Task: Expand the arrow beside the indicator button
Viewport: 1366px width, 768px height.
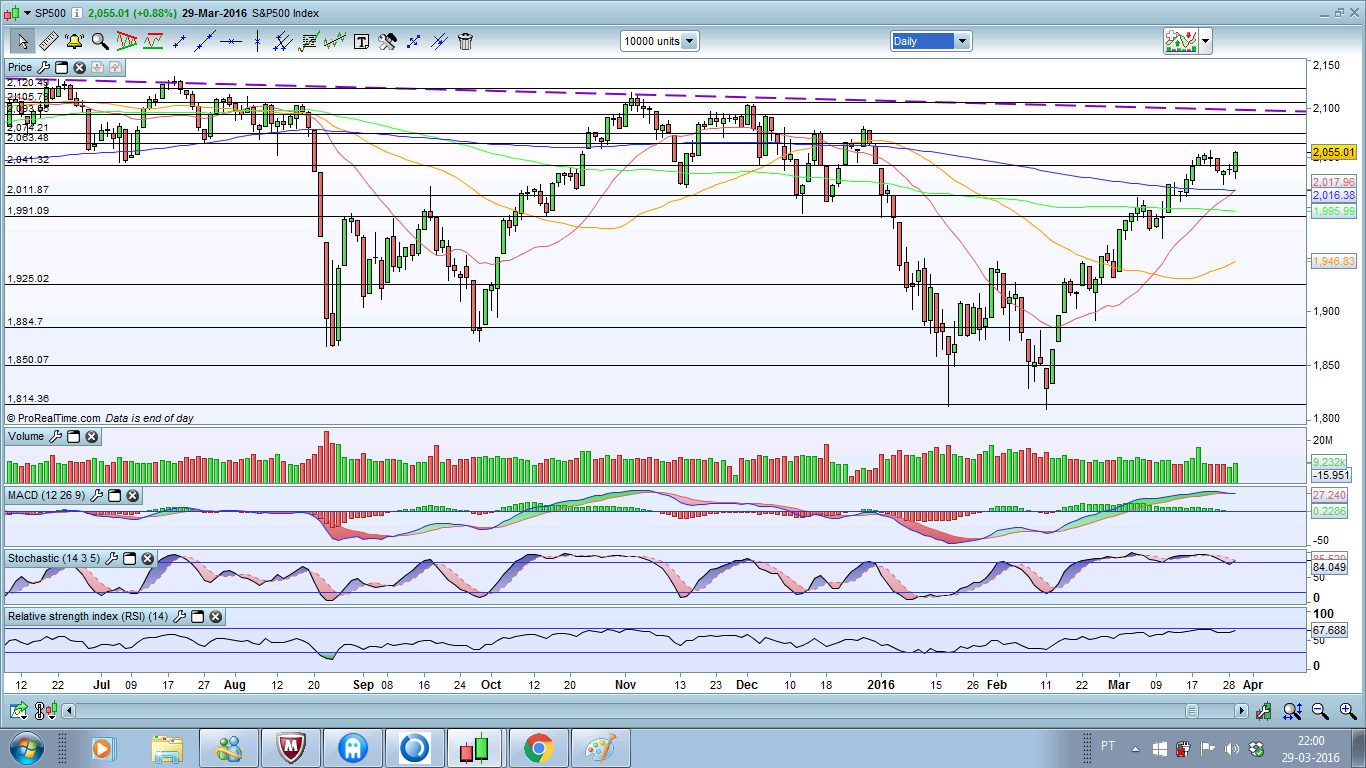Action: coord(1206,41)
